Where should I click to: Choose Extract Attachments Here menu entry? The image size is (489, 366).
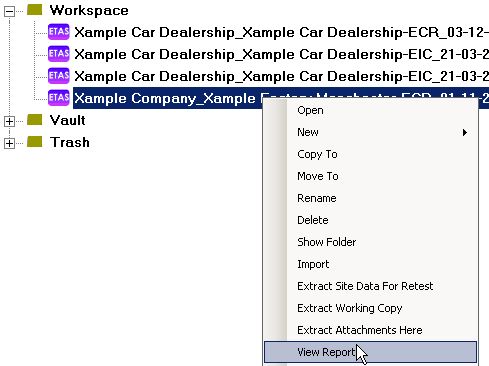tap(371, 330)
